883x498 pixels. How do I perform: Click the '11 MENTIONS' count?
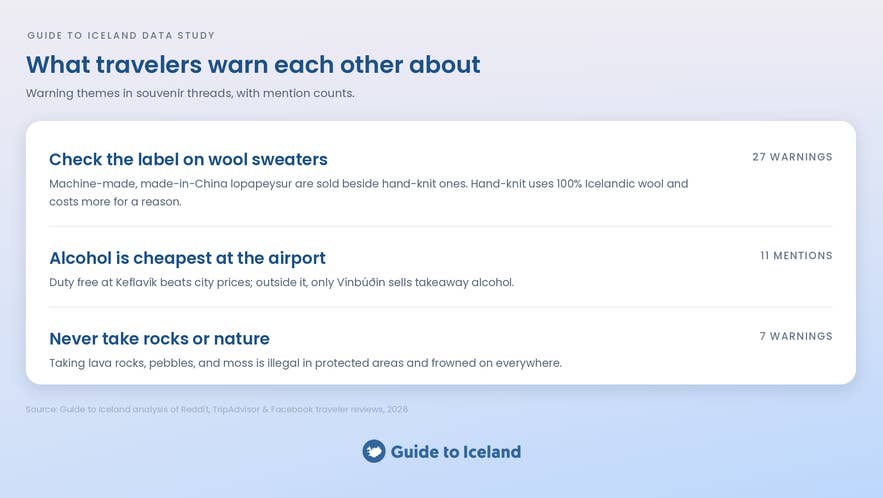796,256
